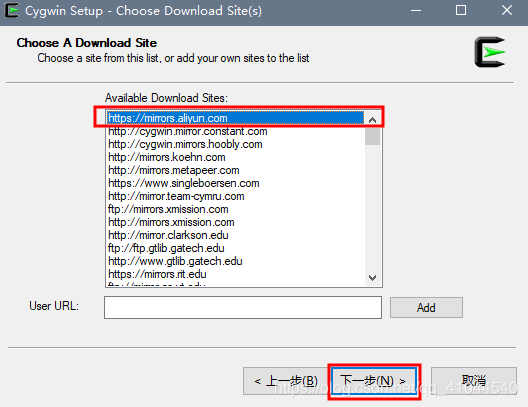This screenshot has height=407, width=528.
Task: Click the Add button
Action: tap(426, 307)
